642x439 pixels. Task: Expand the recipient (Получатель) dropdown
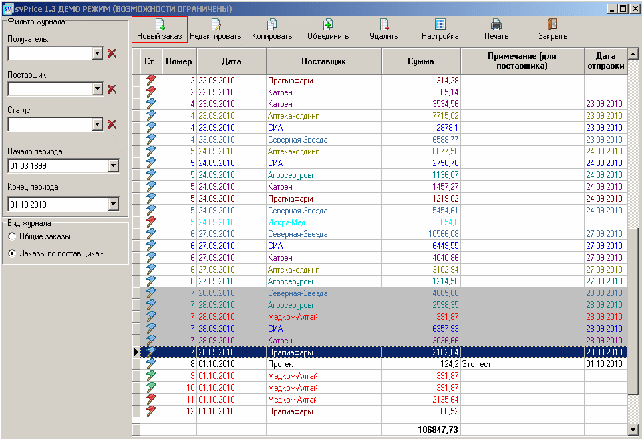click(x=97, y=53)
